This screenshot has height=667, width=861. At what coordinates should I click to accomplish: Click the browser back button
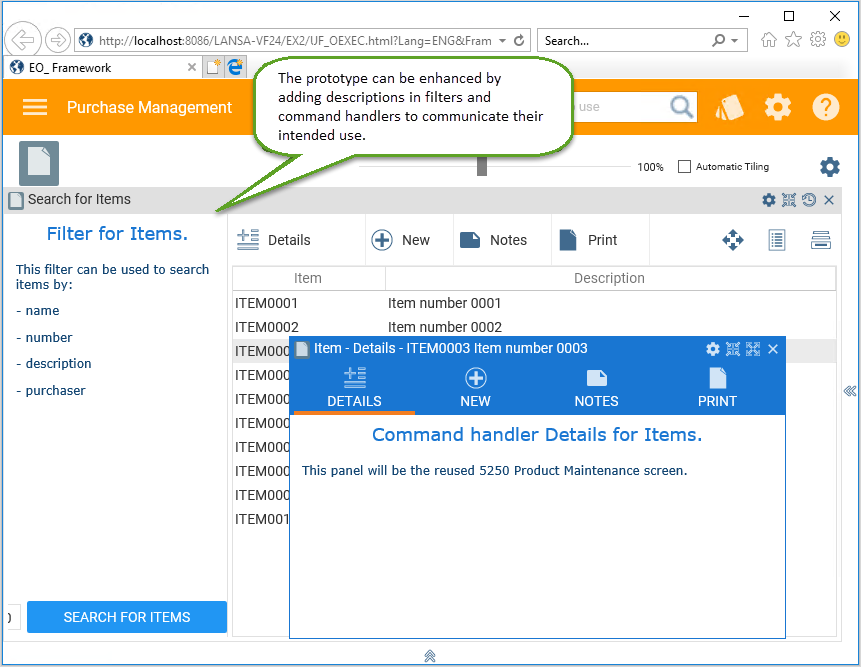[x=23, y=40]
